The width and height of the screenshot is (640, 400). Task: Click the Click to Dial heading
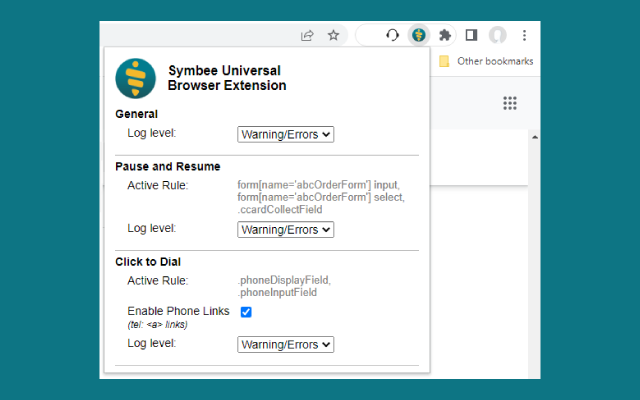click(148, 262)
